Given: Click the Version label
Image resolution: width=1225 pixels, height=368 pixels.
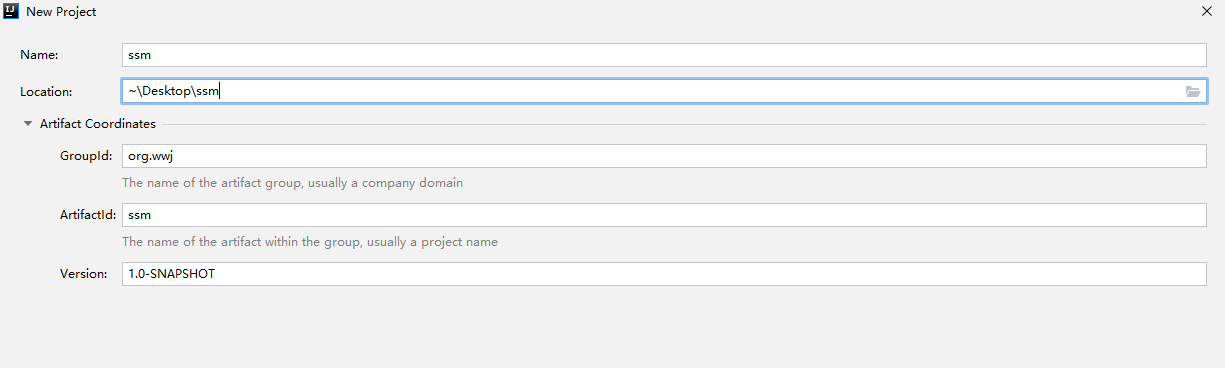Looking at the screenshot, I should click(x=83, y=273).
